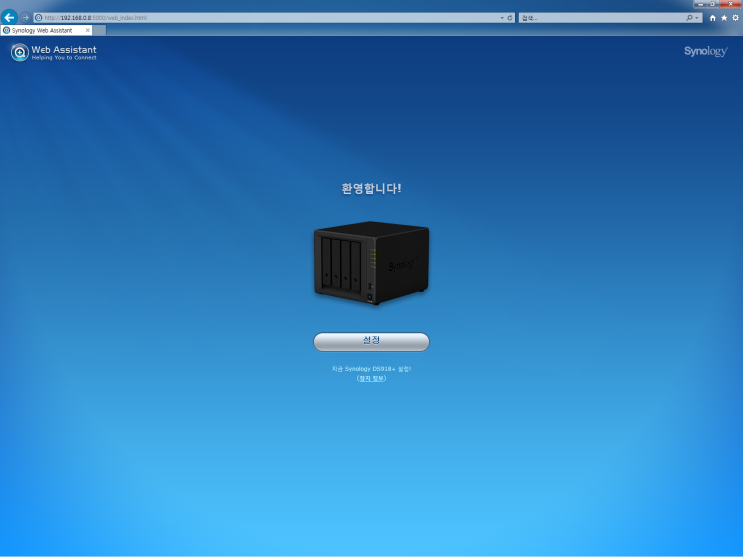Viewport: 743px width, 557px height.
Task: Click the Home icon in browser
Action: click(x=713, y=18)
